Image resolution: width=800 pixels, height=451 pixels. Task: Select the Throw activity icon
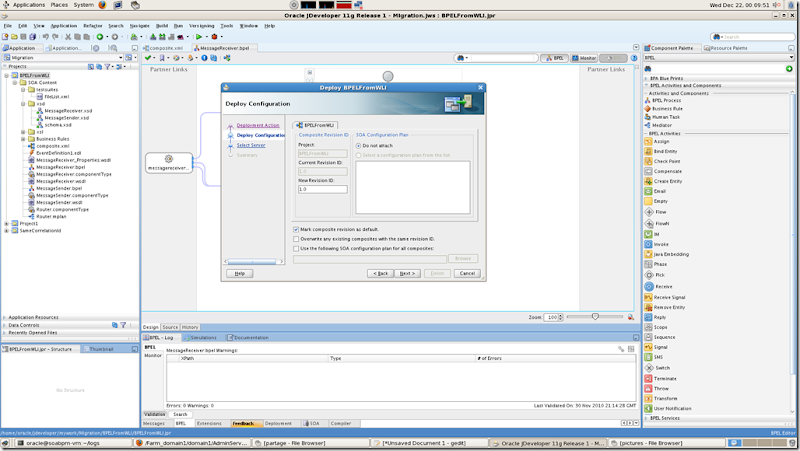(648, 389)
